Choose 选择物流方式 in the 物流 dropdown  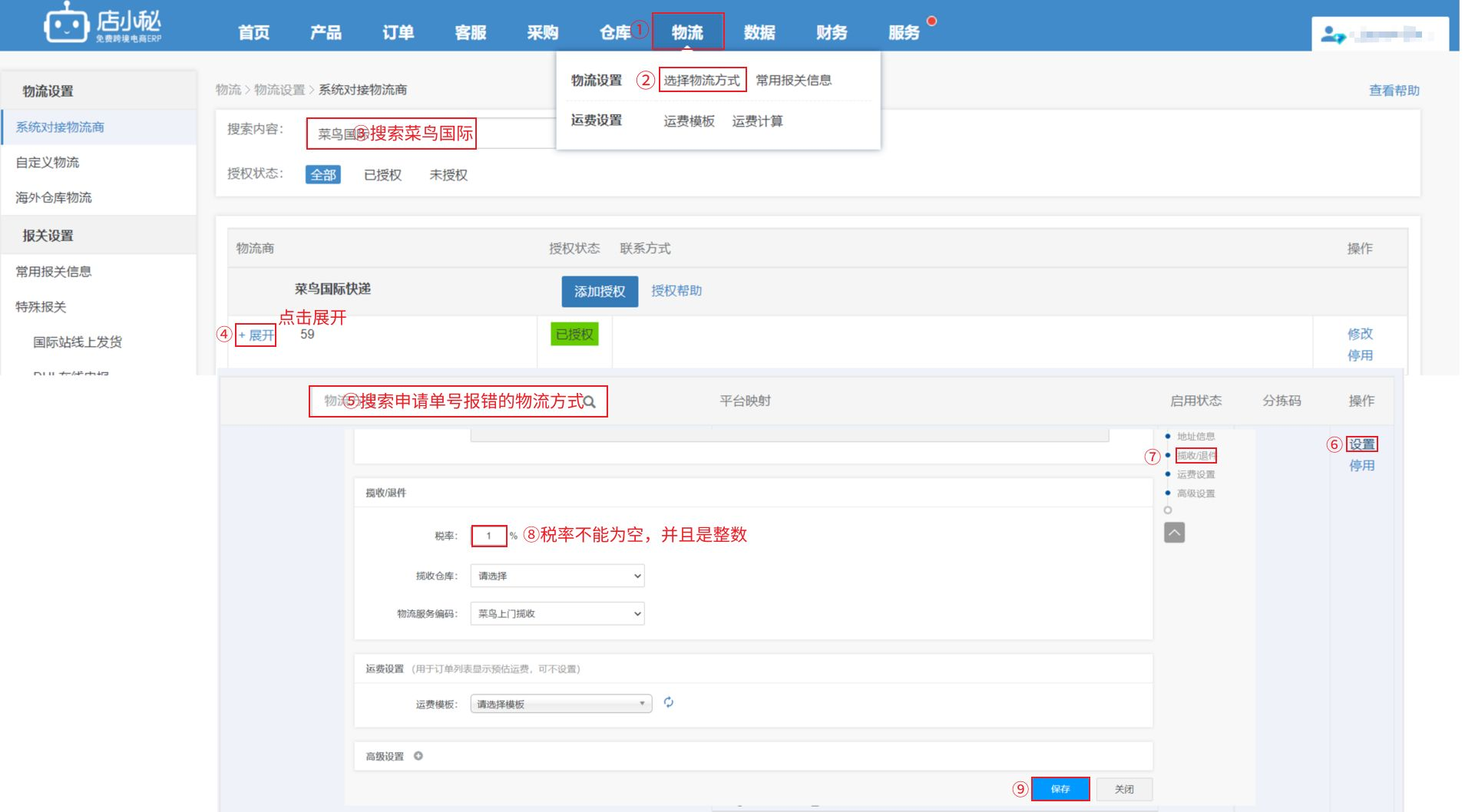coord(702,80)
